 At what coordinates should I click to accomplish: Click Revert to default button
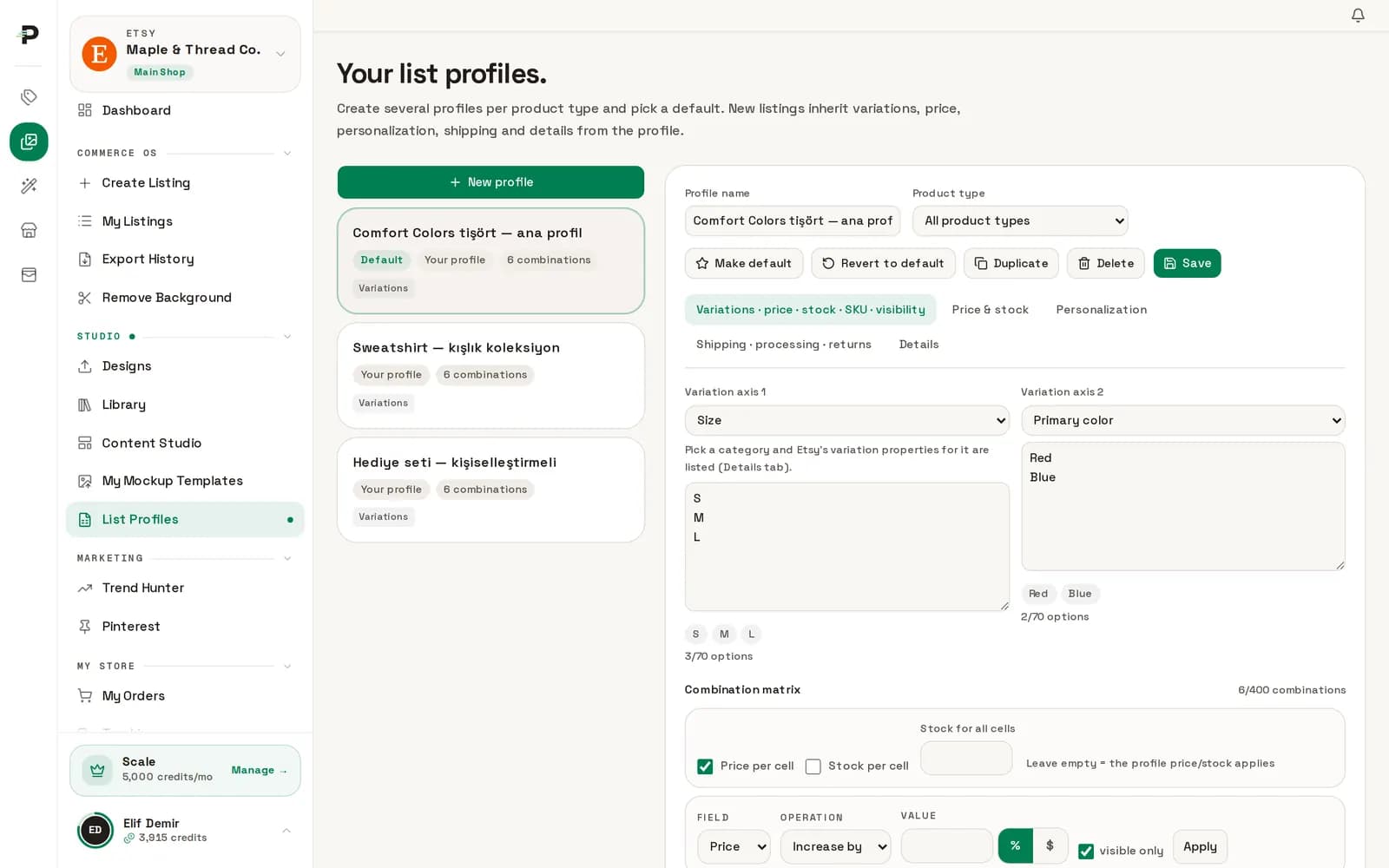[883, 264]
